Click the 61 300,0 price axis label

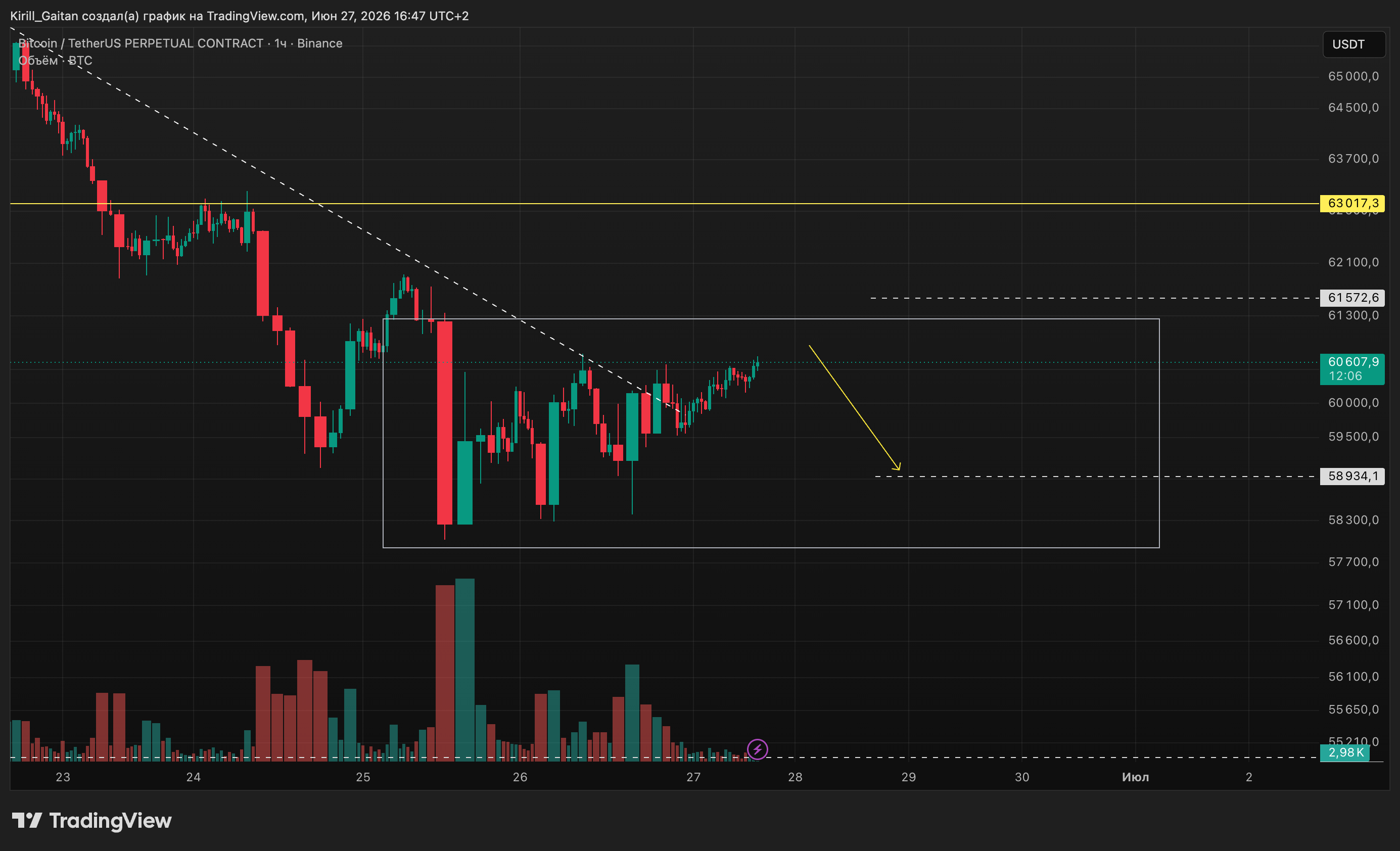(1354, 315)
